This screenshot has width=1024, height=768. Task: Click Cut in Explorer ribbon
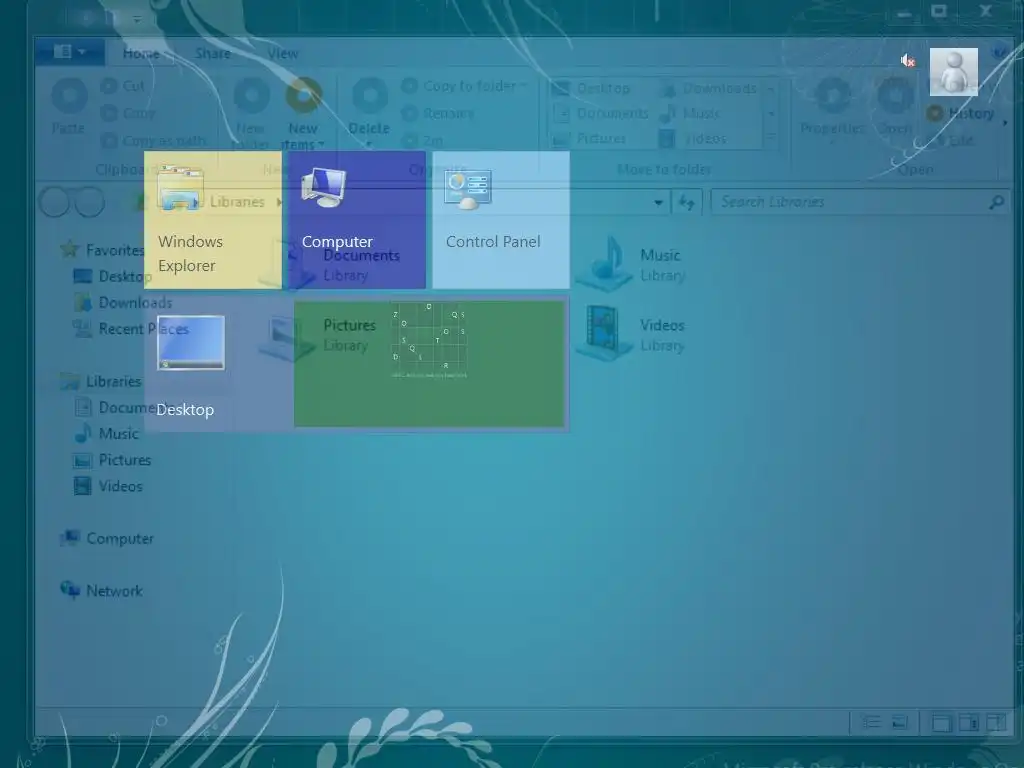123,86
